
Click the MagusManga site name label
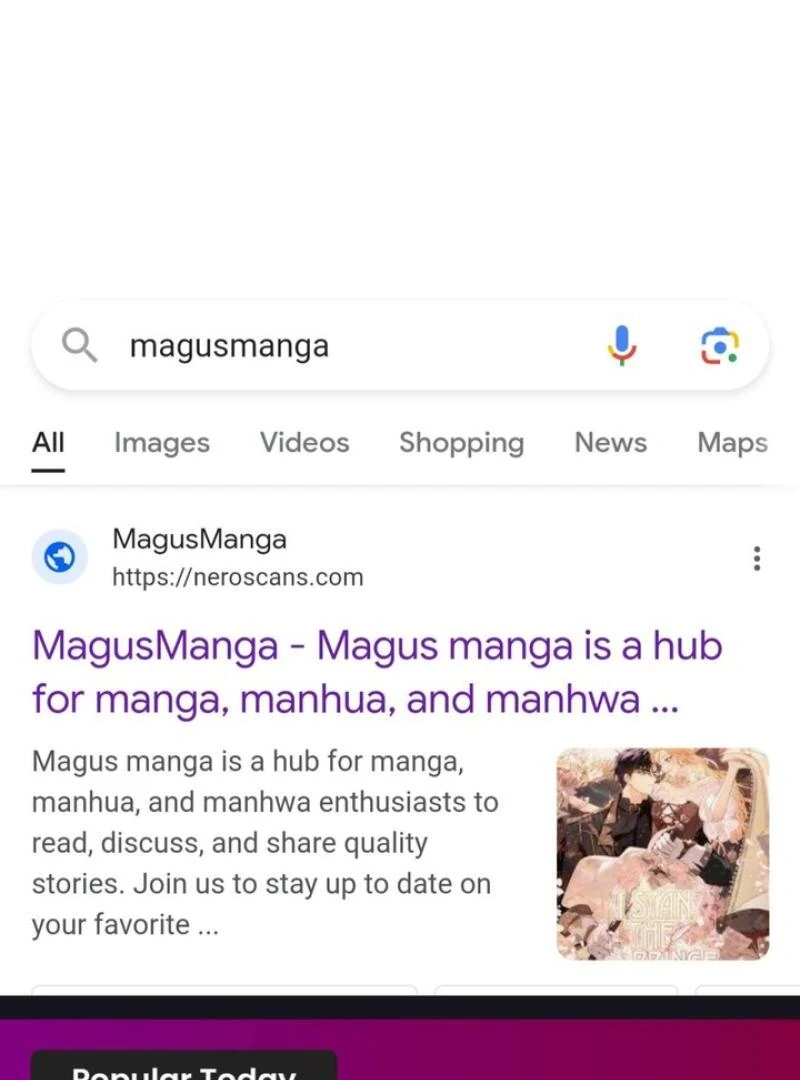pyautogui.click(x=199, y=539)
